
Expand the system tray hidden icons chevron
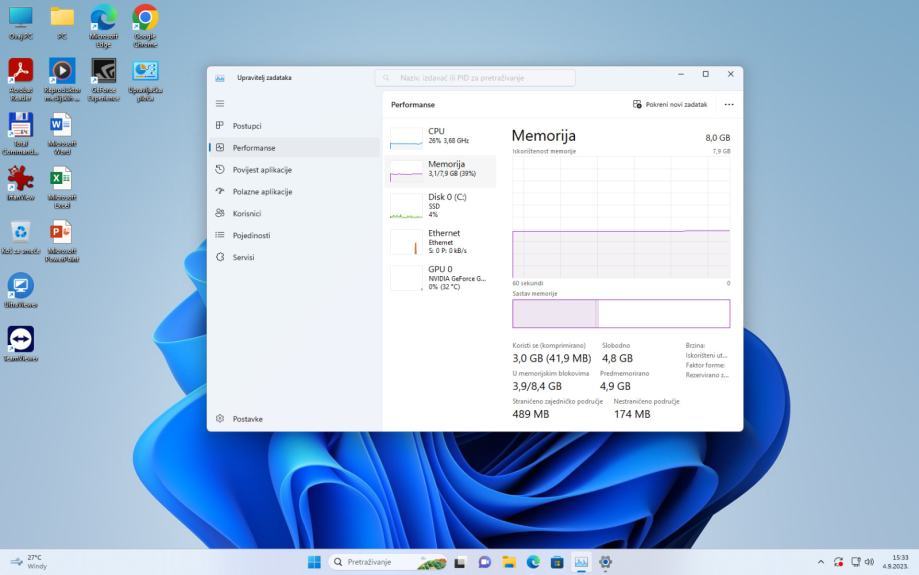pos(821,562)
